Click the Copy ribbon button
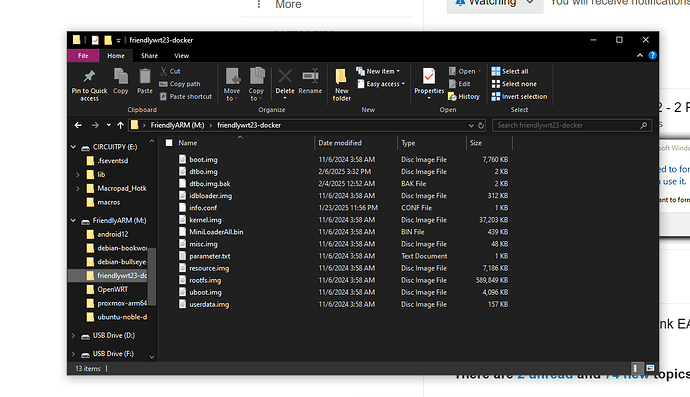This screenshot has width=690, height=397. click(121, 81)
